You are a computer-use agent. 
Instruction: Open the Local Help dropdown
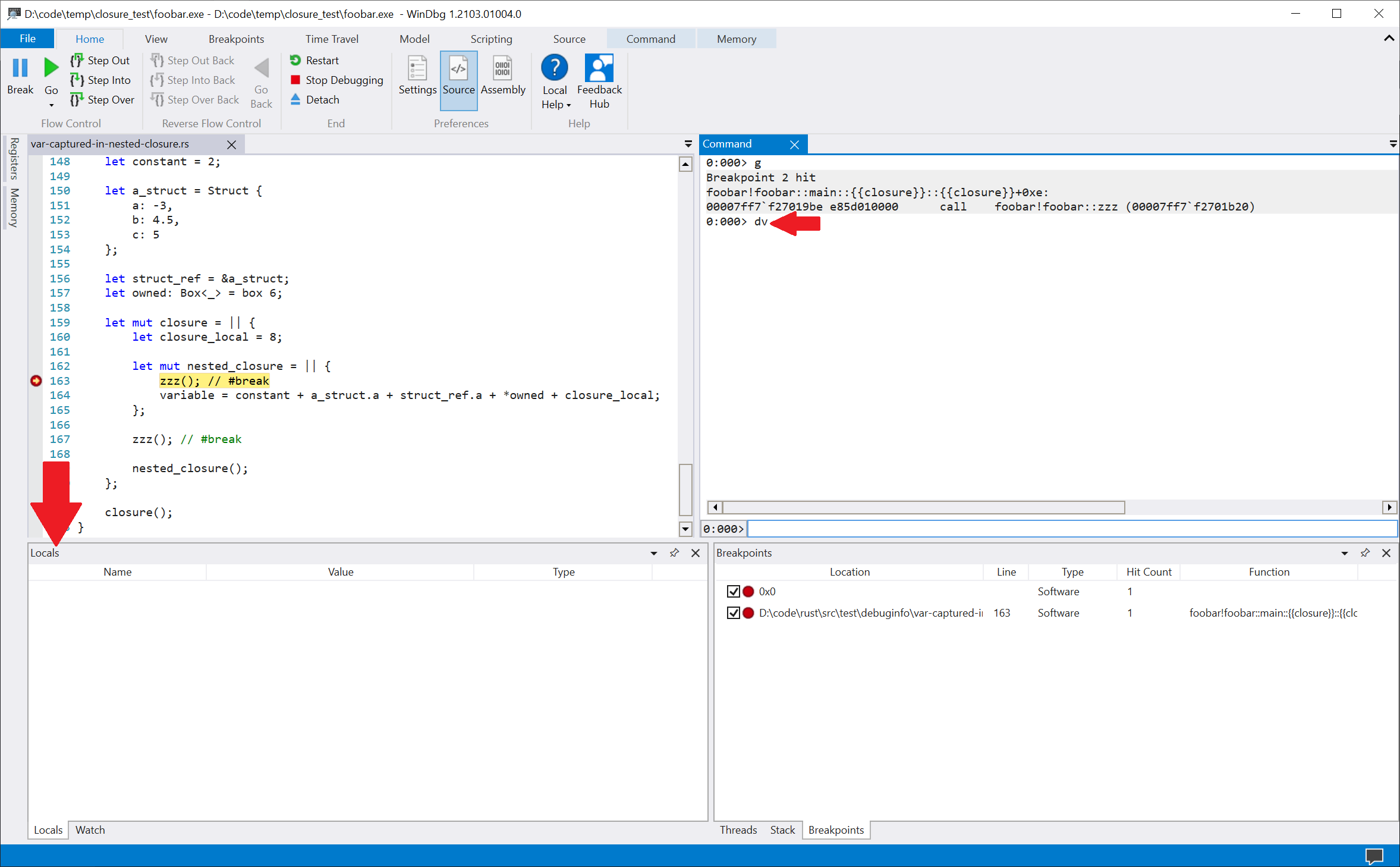click(x=556, y=105)
